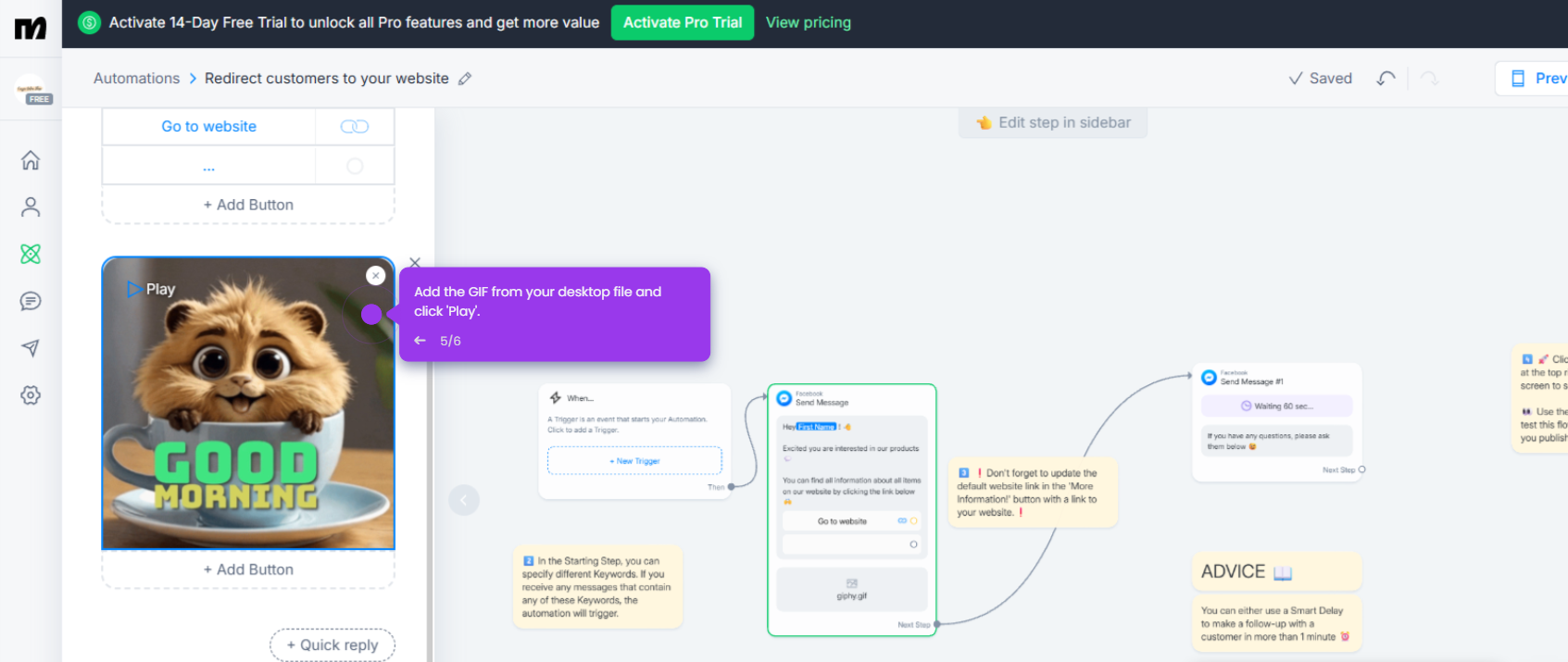The height and width of the screenshot is (662, 1568).
Task: Click Messenger icon in Send Message #1 node
Action: (1209, 377)
